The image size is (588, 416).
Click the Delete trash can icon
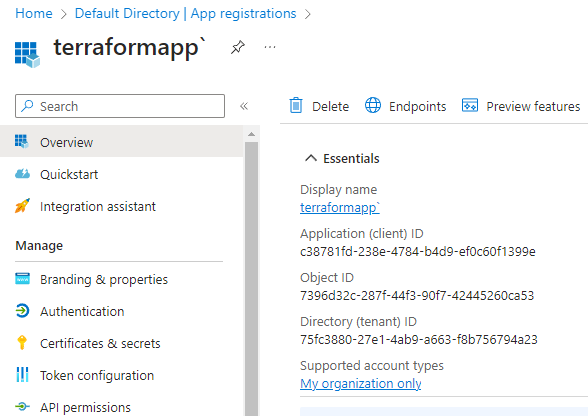296,105
